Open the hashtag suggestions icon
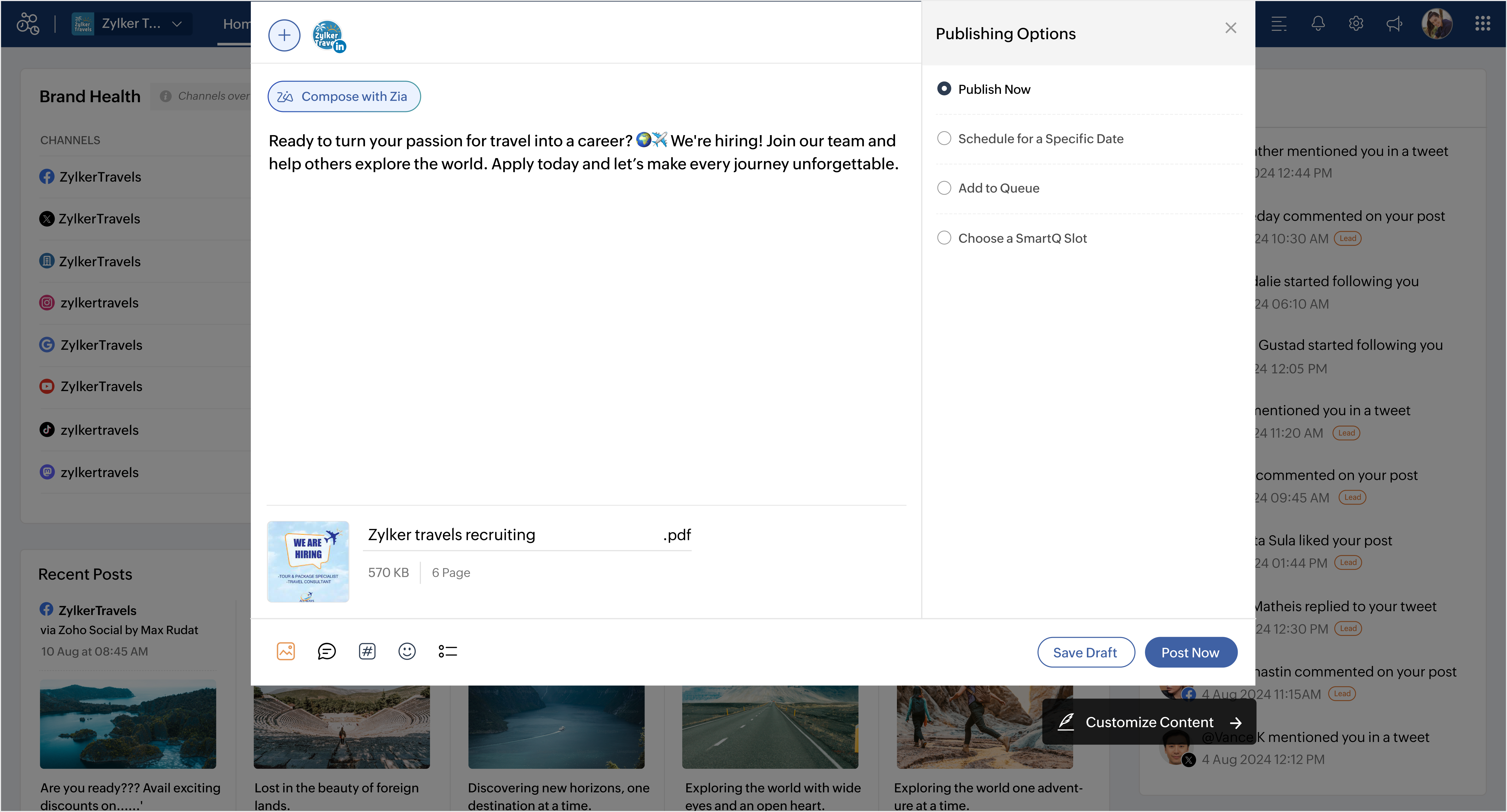This screenshot has height=812, width=1507. click(367, 651)
